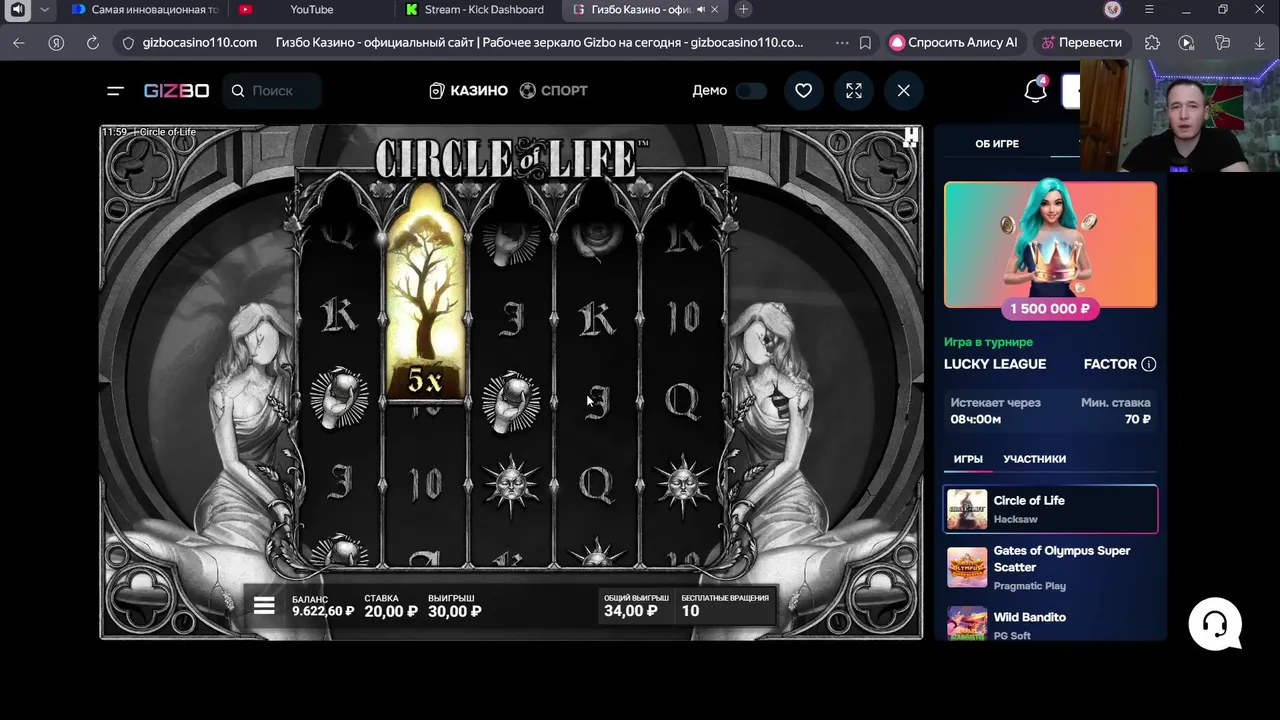Click the БАЛАНС 9.622,60 ₽ value
This screenshot has height=720, width=1280.
(323, 611)
